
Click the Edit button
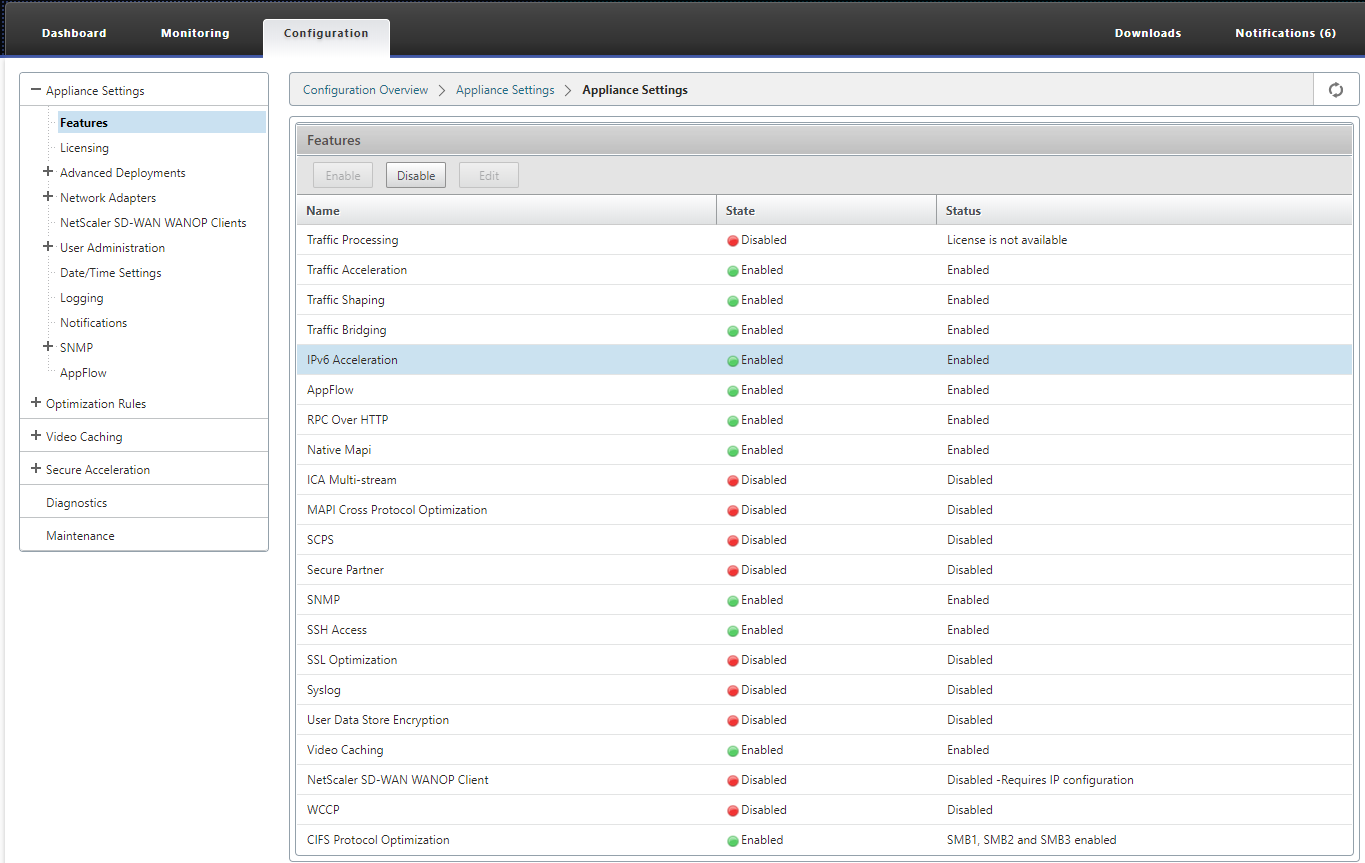coord(489,175)
